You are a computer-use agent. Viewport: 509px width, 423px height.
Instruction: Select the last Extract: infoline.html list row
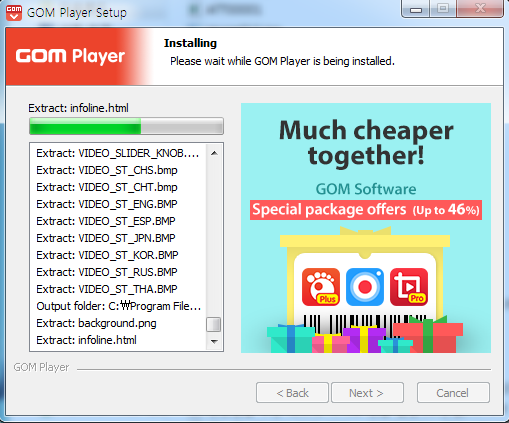click(x=86, y=340)
